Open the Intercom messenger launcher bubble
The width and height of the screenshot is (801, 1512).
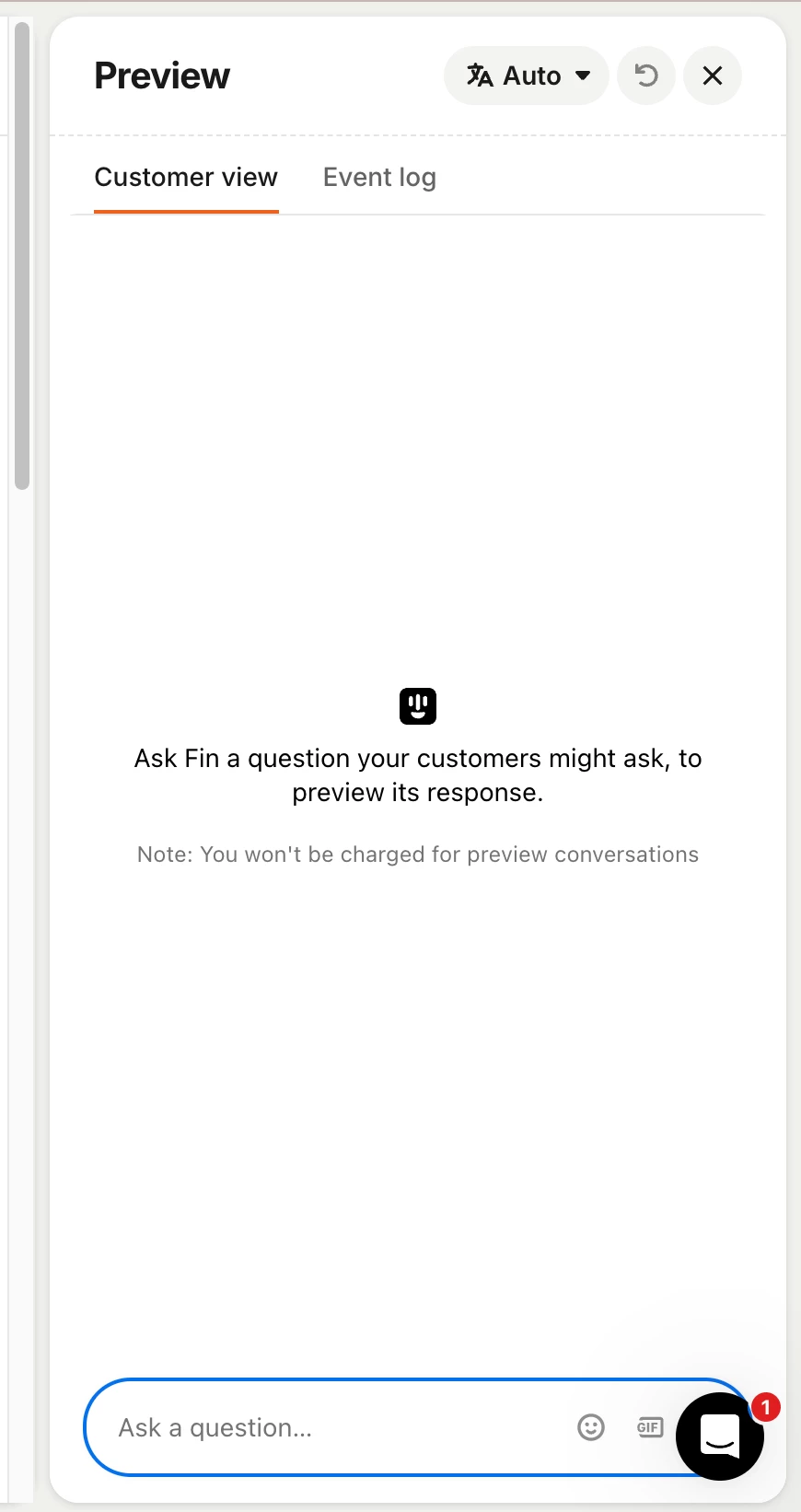pyautogui.click(x=720, y=1436)
